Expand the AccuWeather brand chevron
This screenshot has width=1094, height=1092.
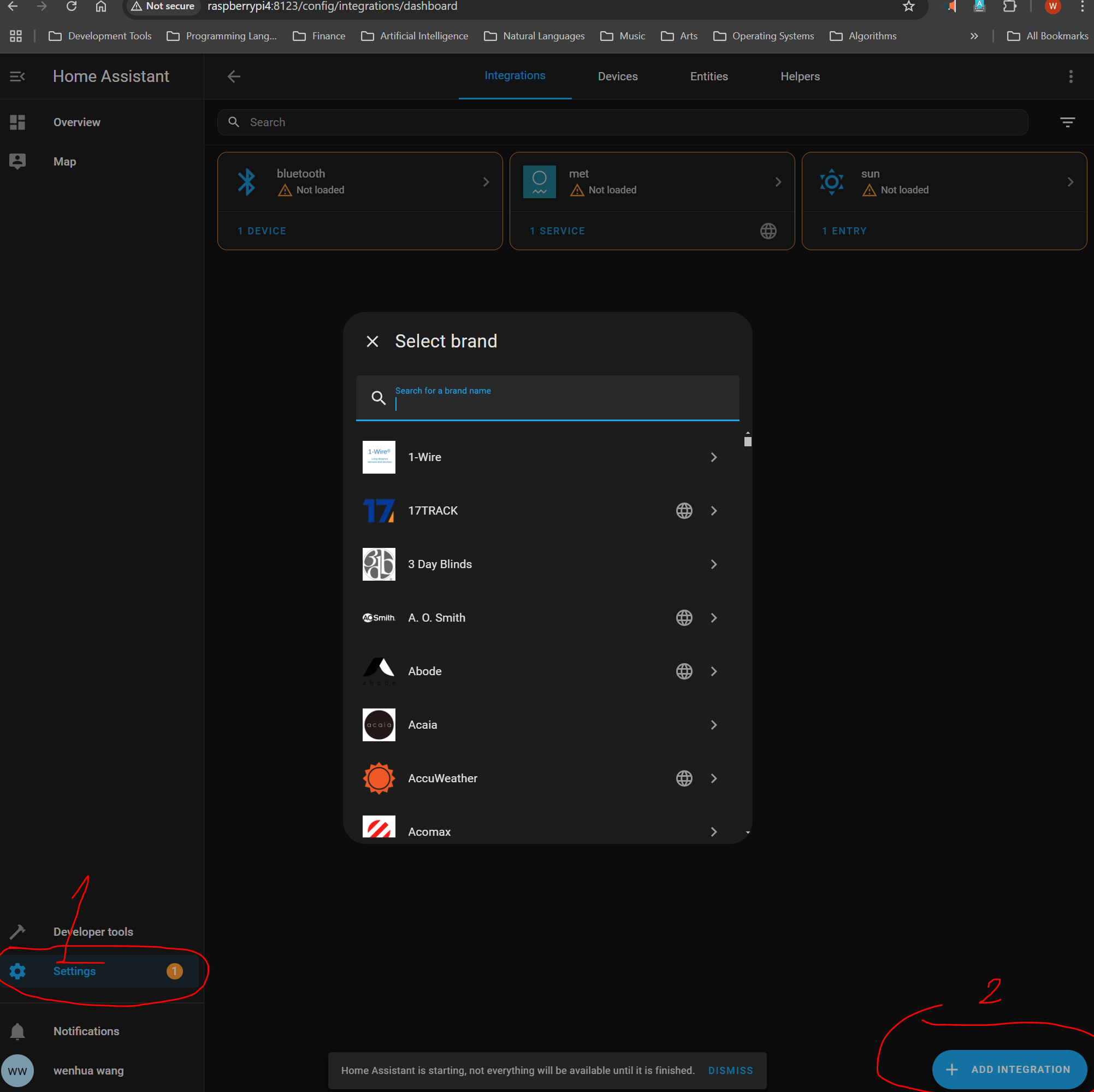(x=713, y=778)
